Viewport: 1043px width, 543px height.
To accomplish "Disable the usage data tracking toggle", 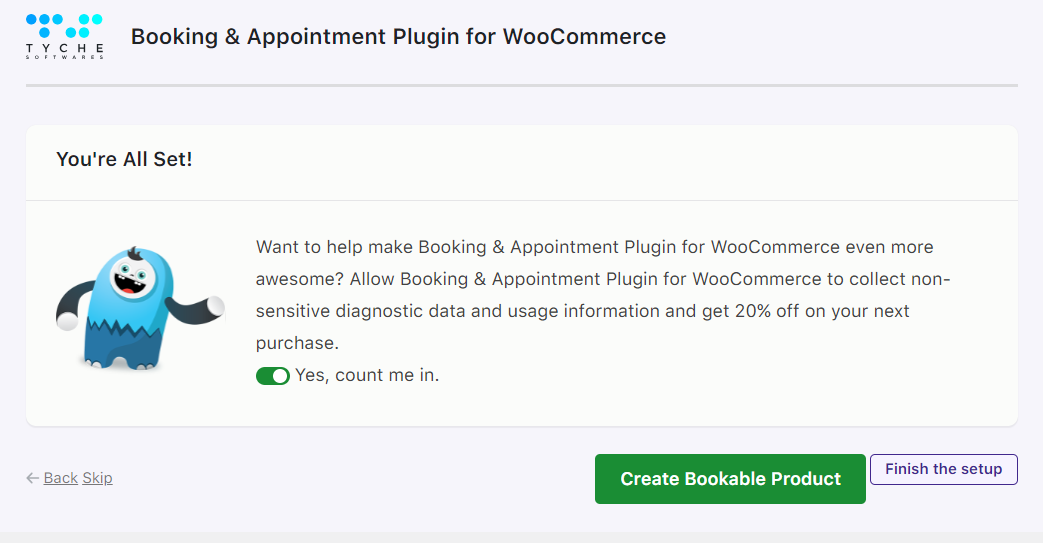I will coord(273,376).
